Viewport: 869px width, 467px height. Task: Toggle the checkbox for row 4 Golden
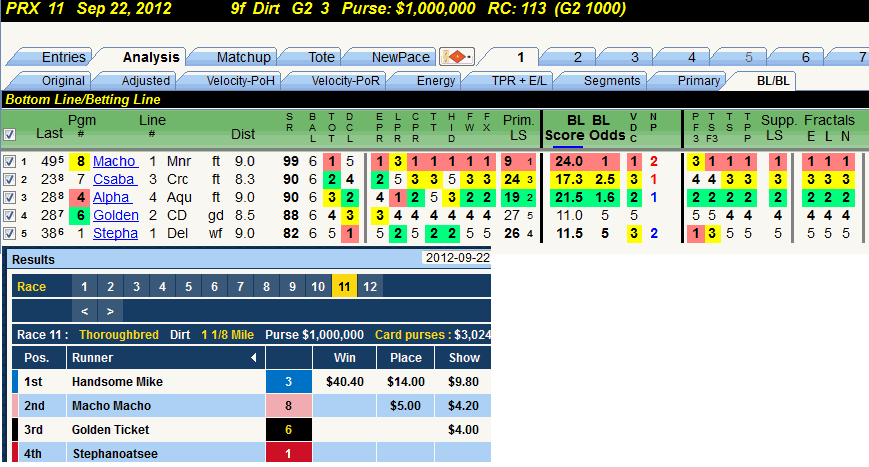[9, 215]
